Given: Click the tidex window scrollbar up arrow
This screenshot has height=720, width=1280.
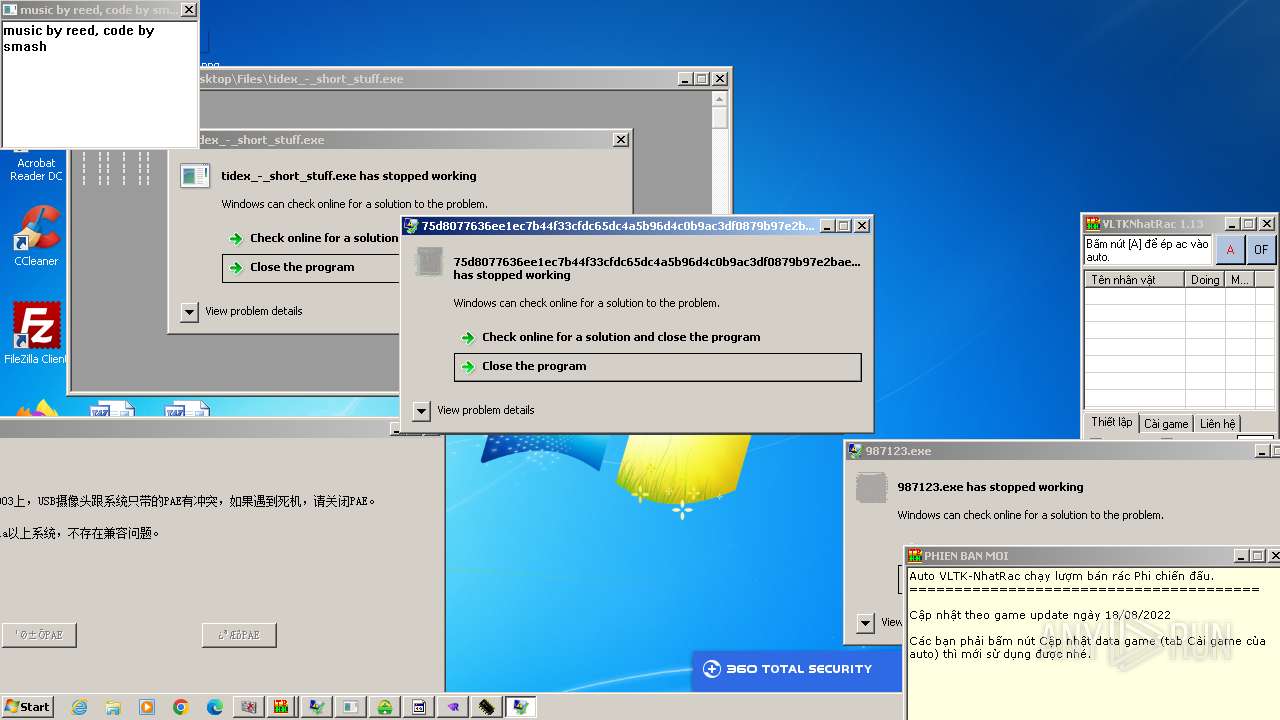Looking at the screenshot, I should 720,97.
